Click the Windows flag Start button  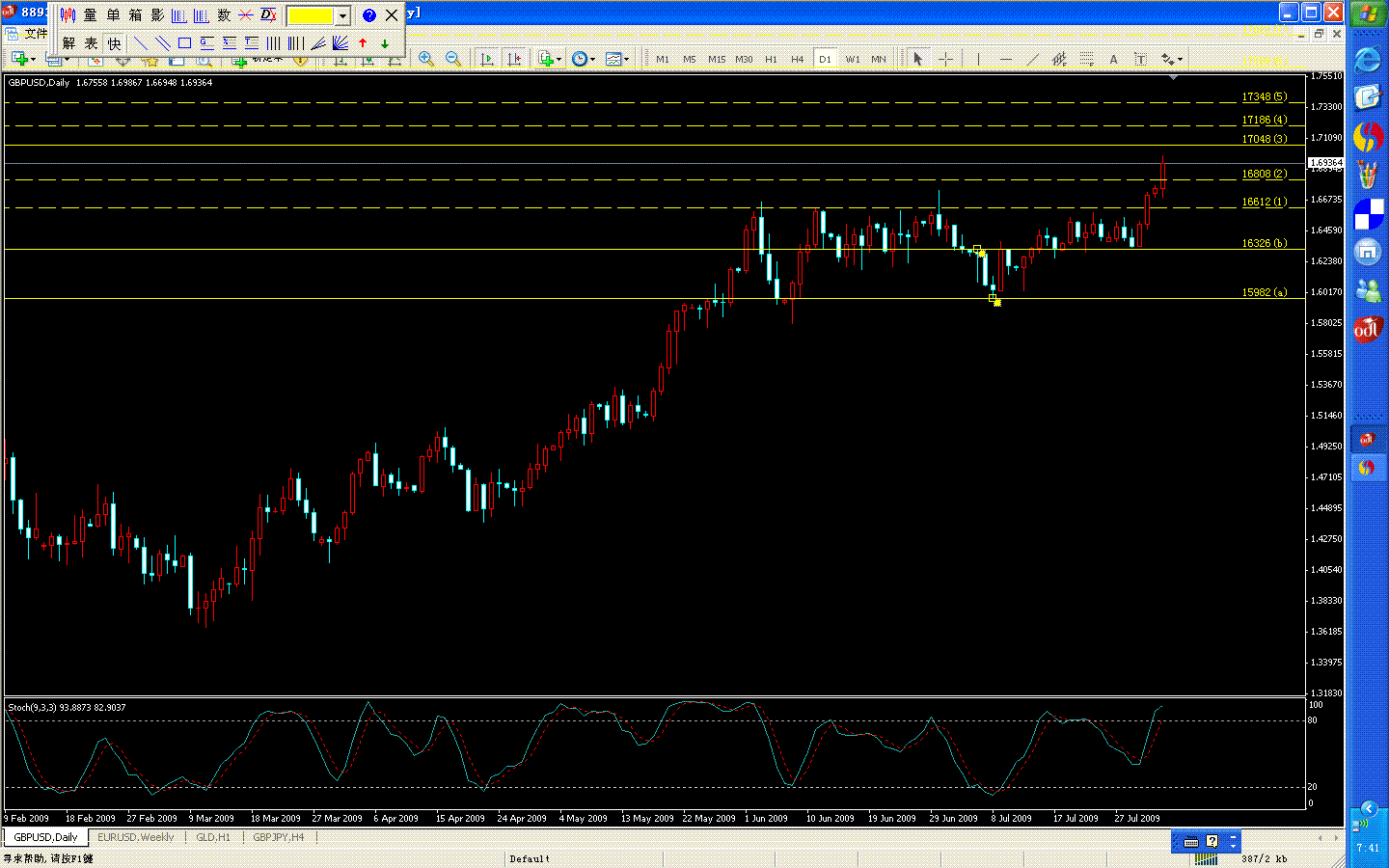coord(1368,14)
